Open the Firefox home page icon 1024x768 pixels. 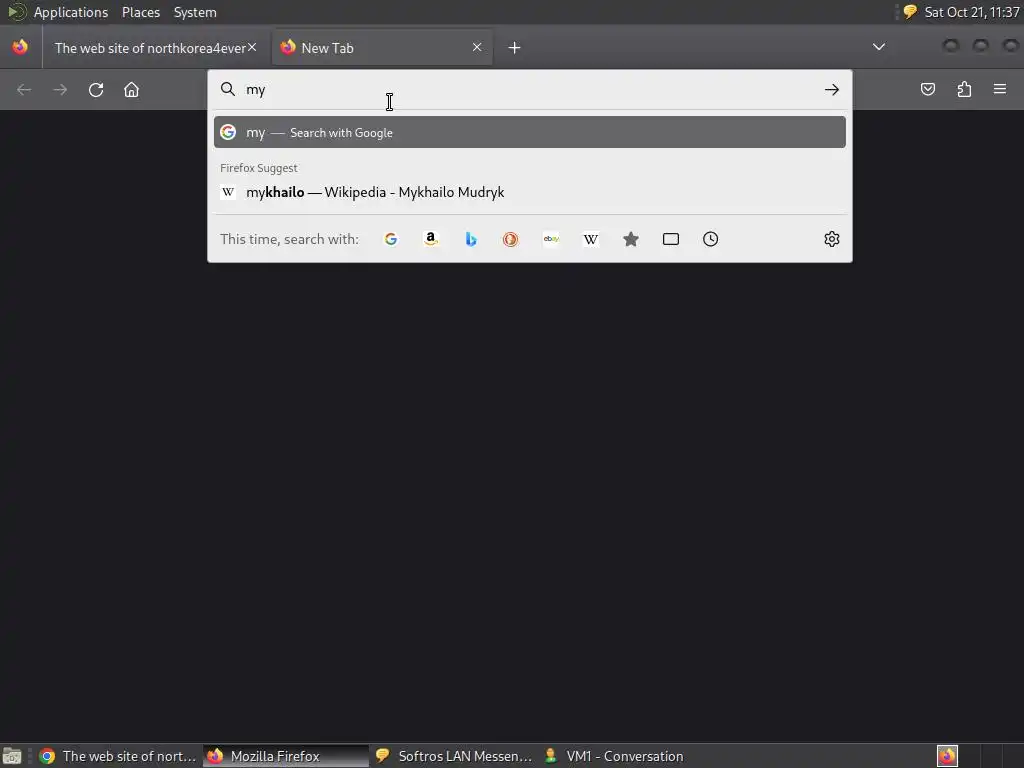pyautogui.click(x=131, y=89)
